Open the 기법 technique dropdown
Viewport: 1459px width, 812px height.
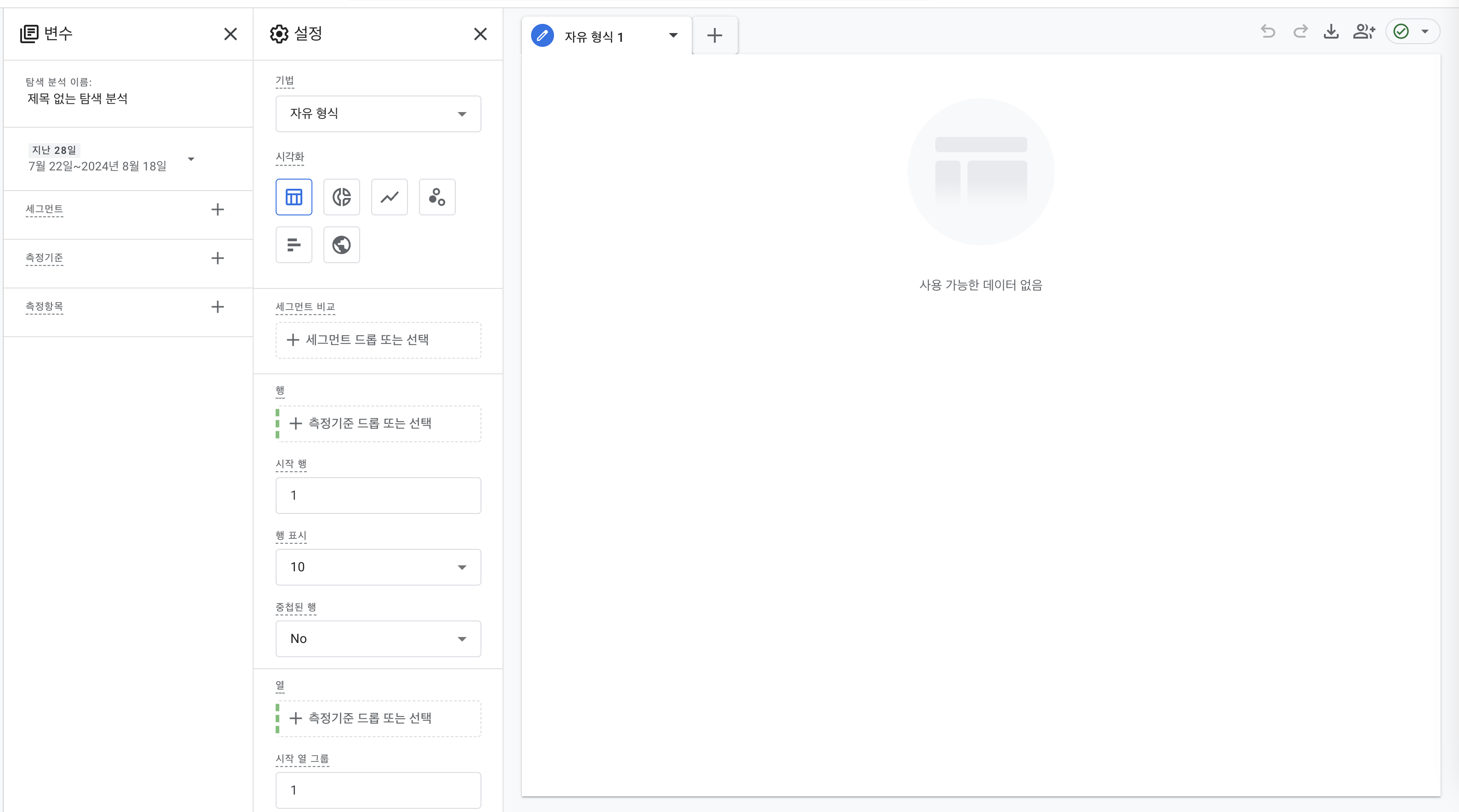click(x=378, y=114)
